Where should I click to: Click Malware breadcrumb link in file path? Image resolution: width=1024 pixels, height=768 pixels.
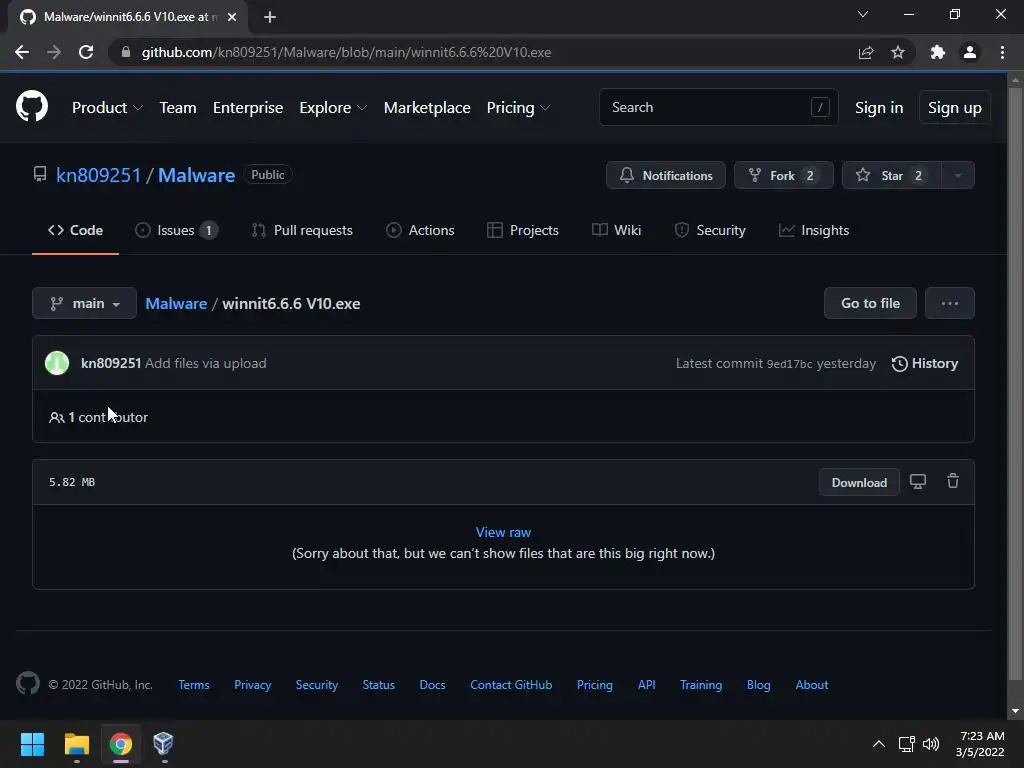click(x=176, y=304)
